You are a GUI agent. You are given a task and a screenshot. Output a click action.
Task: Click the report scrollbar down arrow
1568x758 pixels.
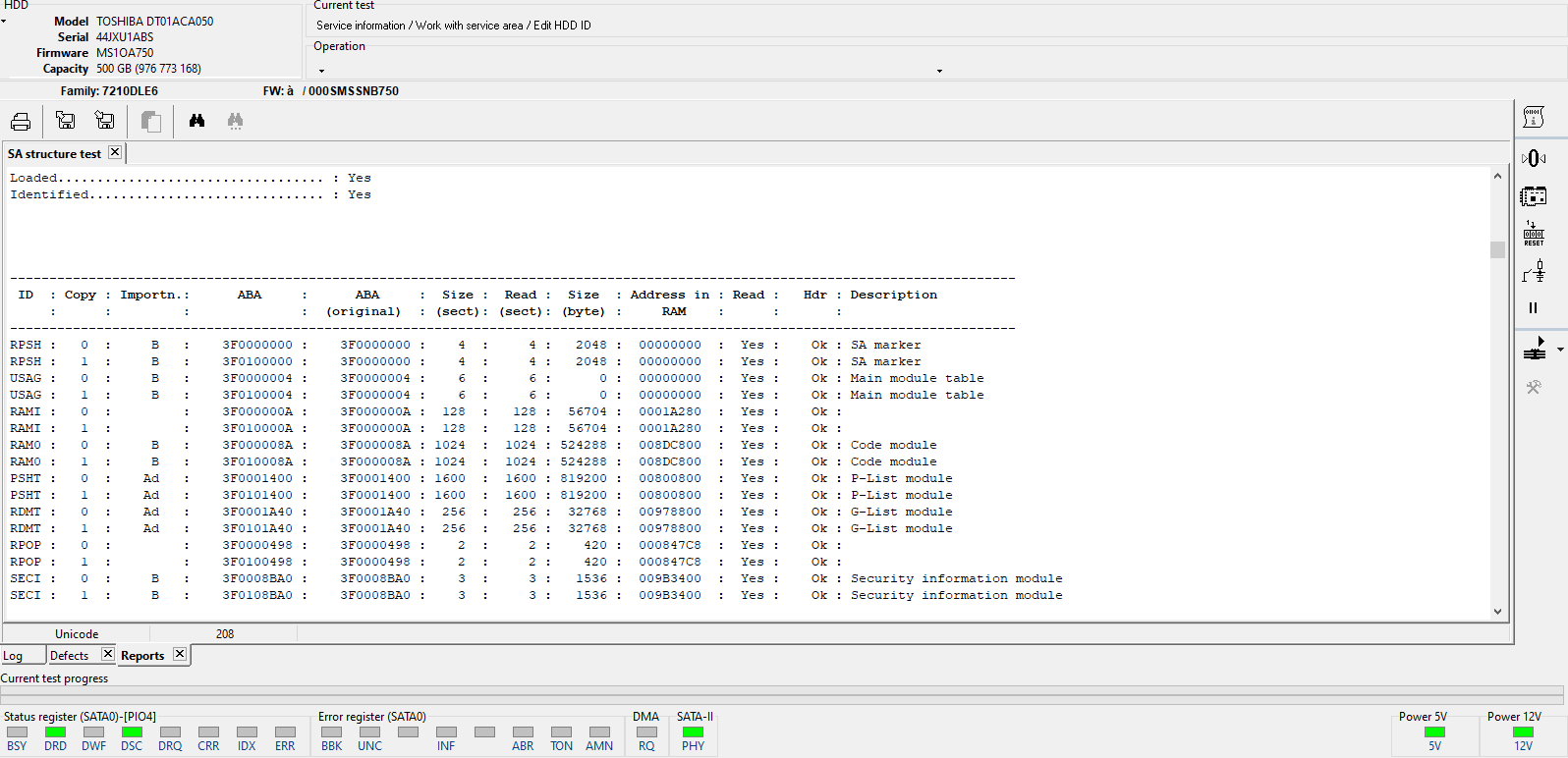(x=1497, y=611)
